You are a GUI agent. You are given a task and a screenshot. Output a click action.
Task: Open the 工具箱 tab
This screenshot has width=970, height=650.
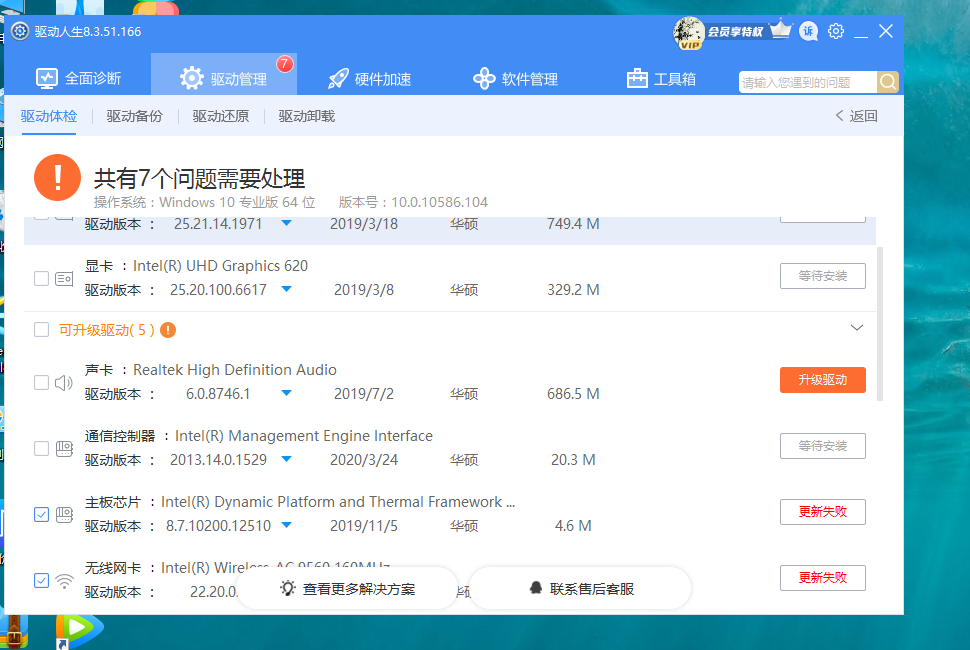[x=661, y=79]
